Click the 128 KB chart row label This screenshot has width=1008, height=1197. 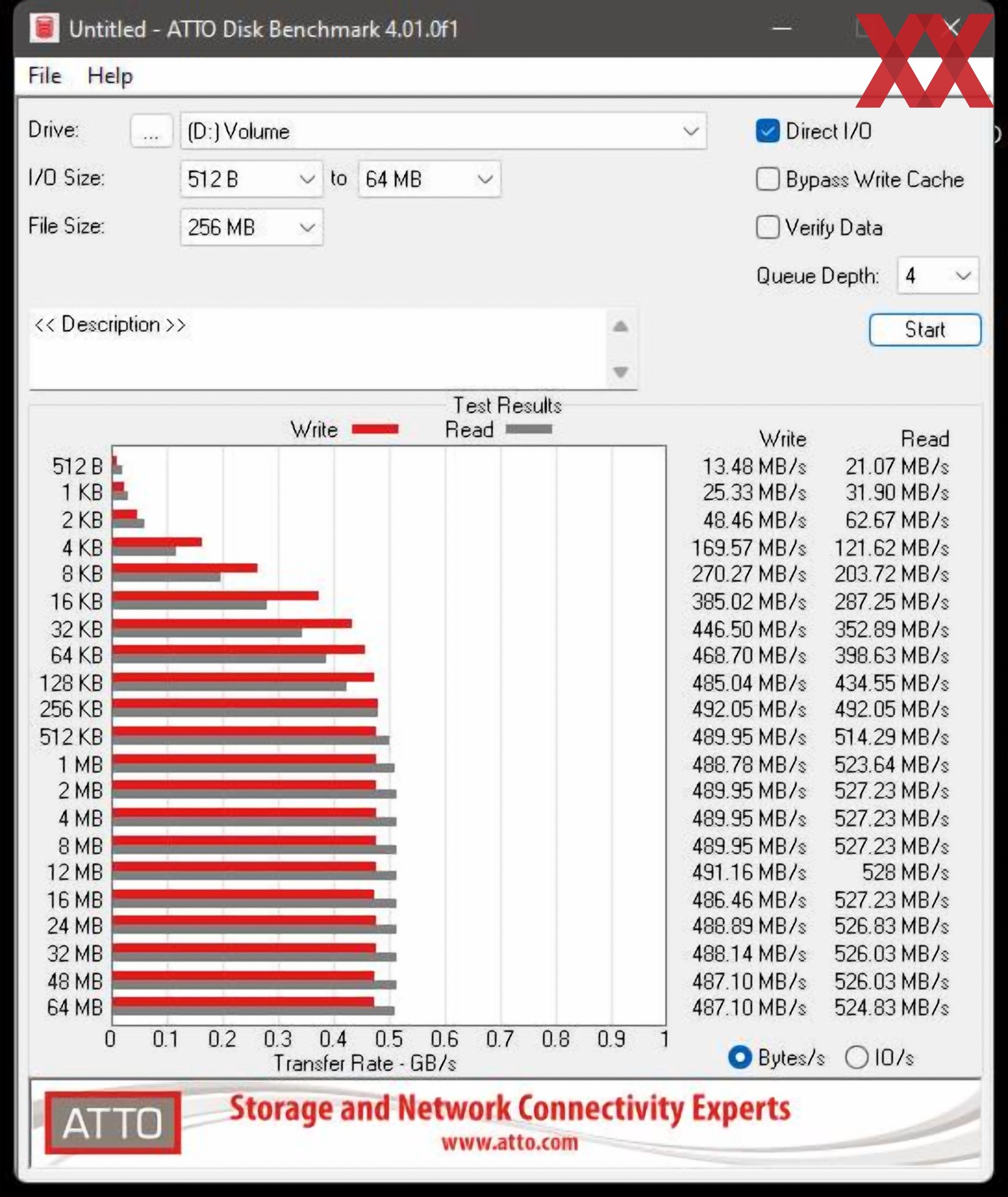(x=71, y=683)
